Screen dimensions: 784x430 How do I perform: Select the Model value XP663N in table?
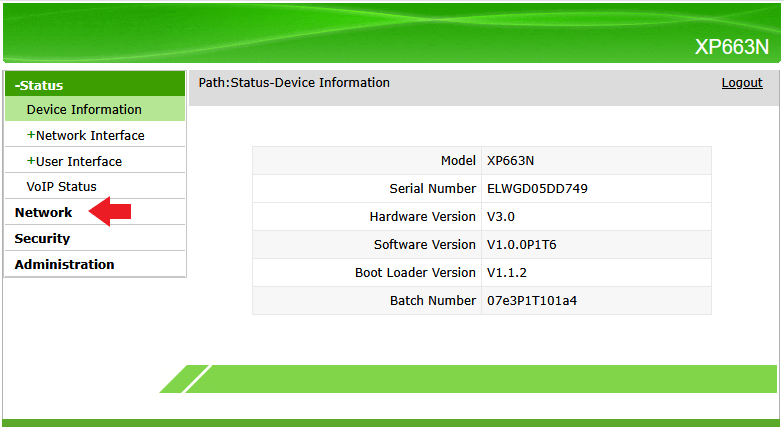click(510, 160)
